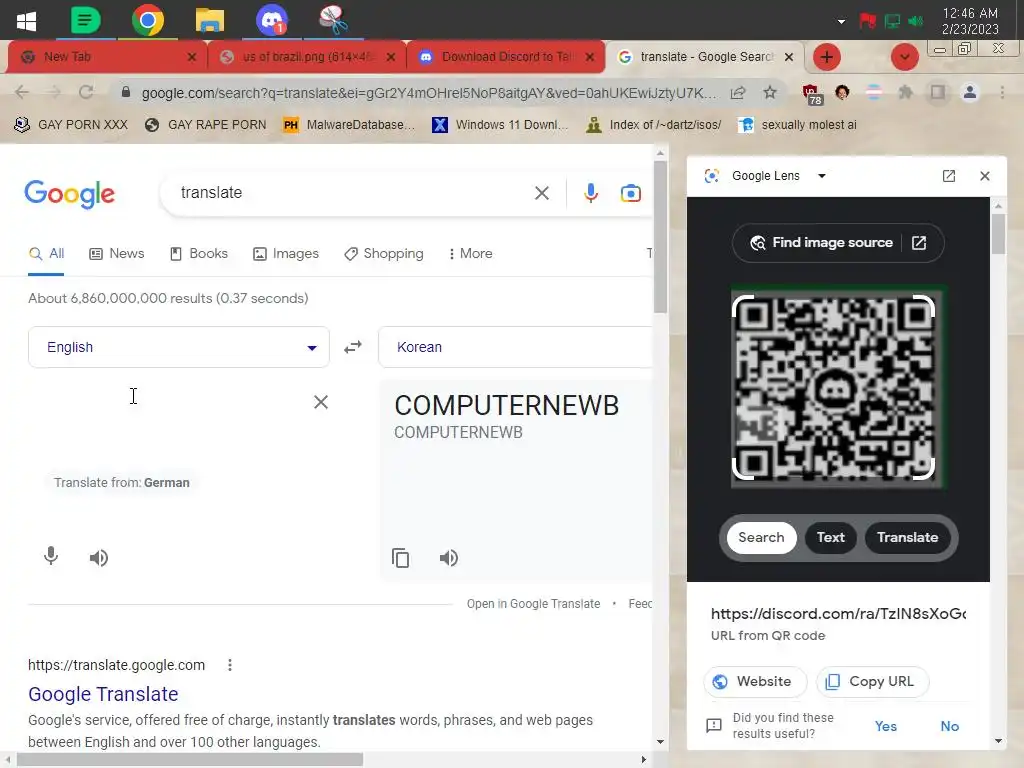Click the Website button for QR URL
This screenshot has height=768, width=1024.
pos(755,682)
